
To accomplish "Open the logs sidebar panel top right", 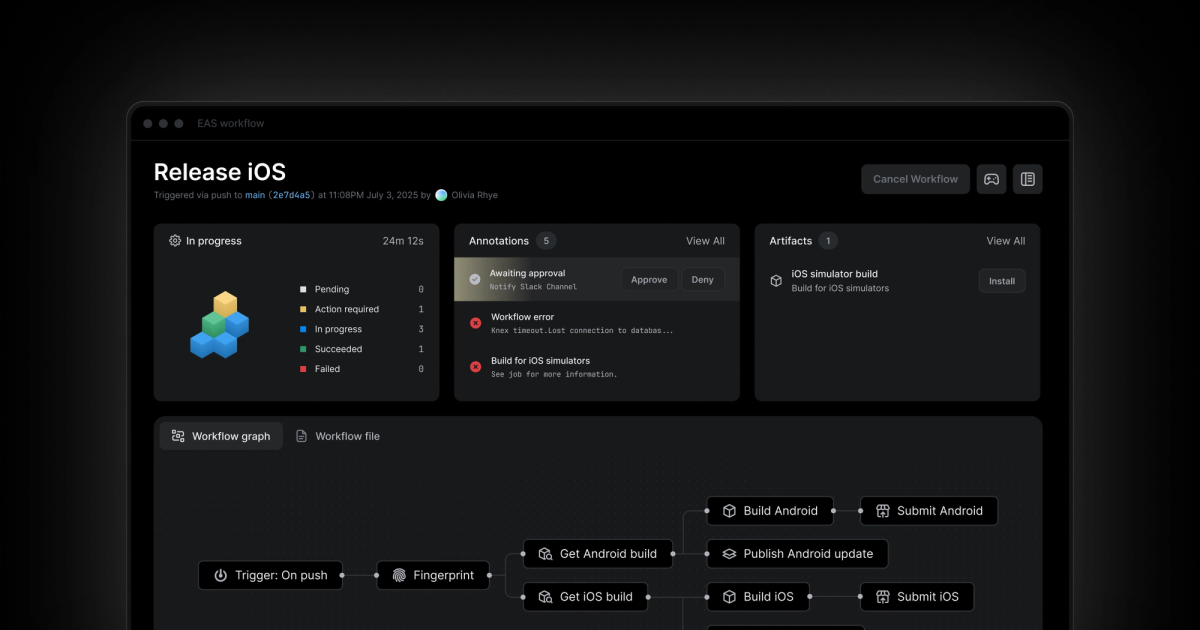I will [1028, 178].
